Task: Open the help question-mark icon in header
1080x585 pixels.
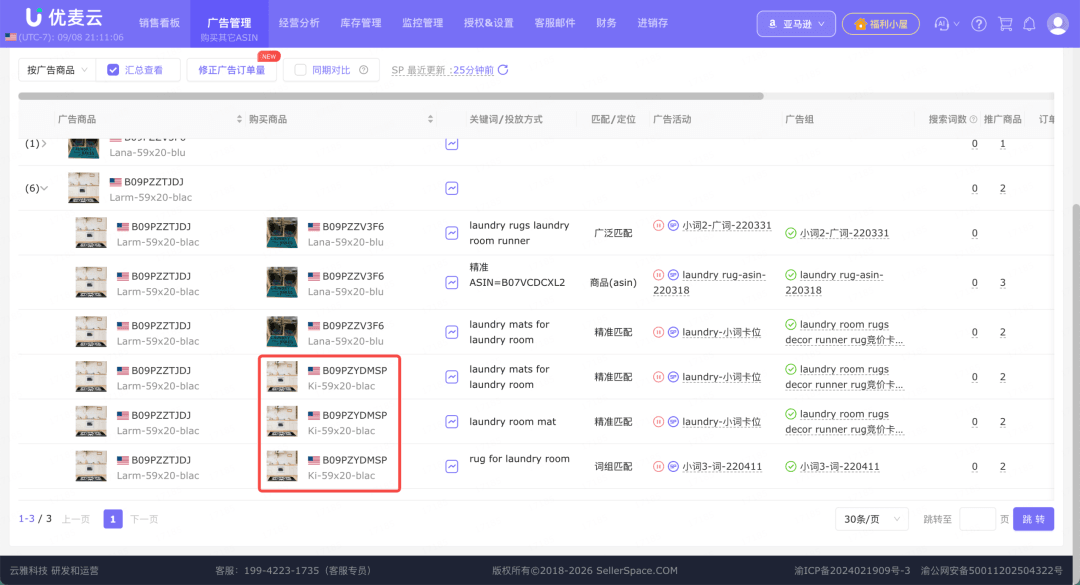Action: [978, 24]
